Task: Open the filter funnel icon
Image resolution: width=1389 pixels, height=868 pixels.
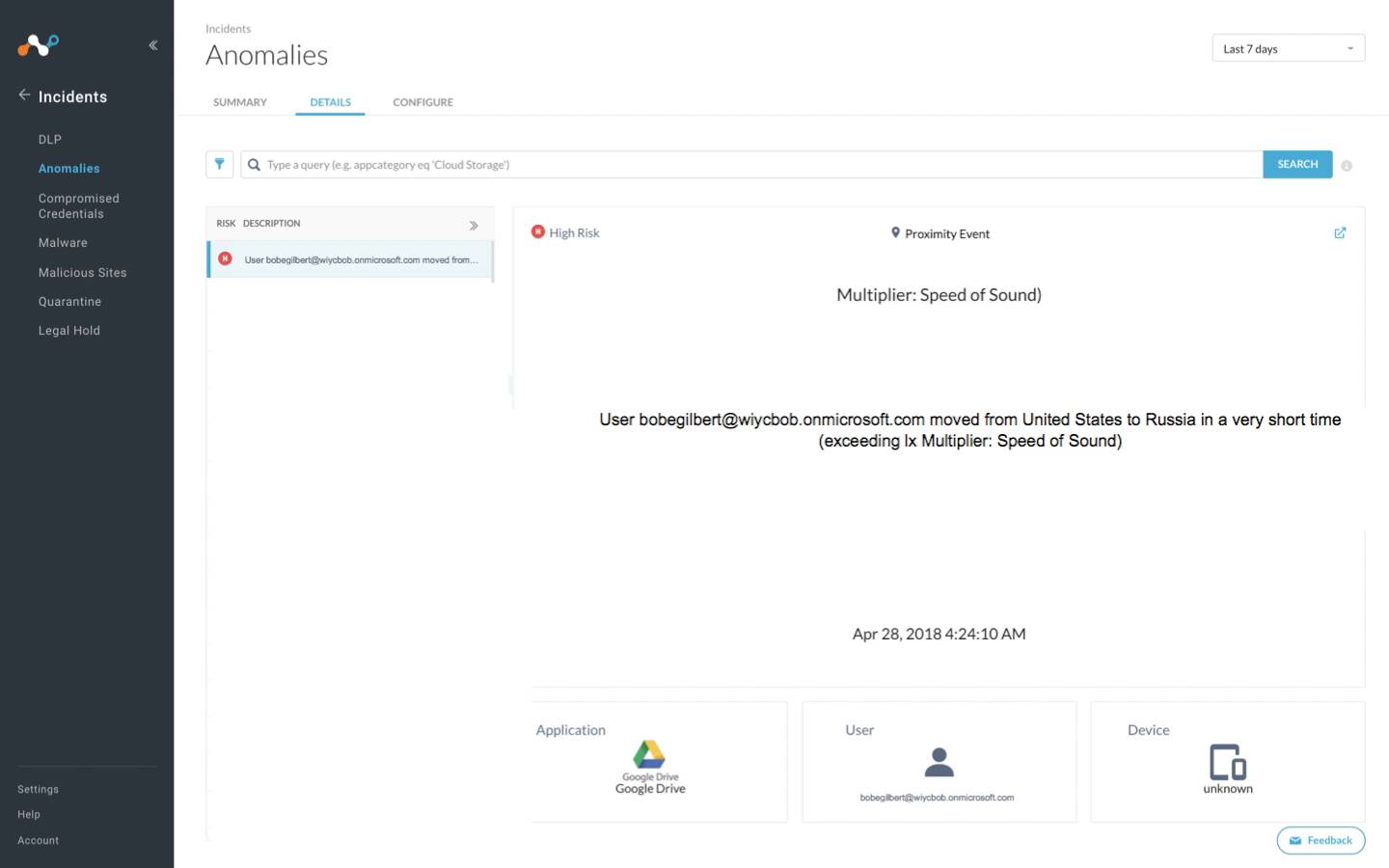Action: pyautogui.click(x=219, y=165)
